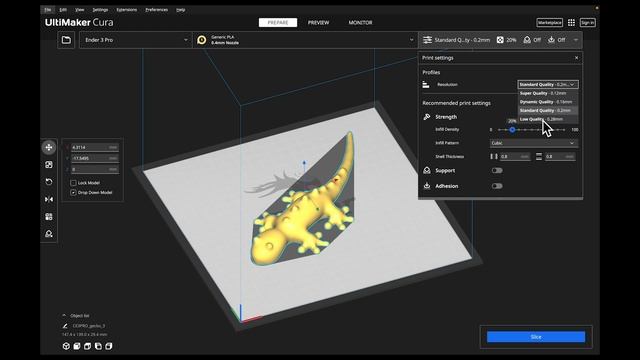Open the Marketplace
The image size is (640, 360).
pos(549,22)
